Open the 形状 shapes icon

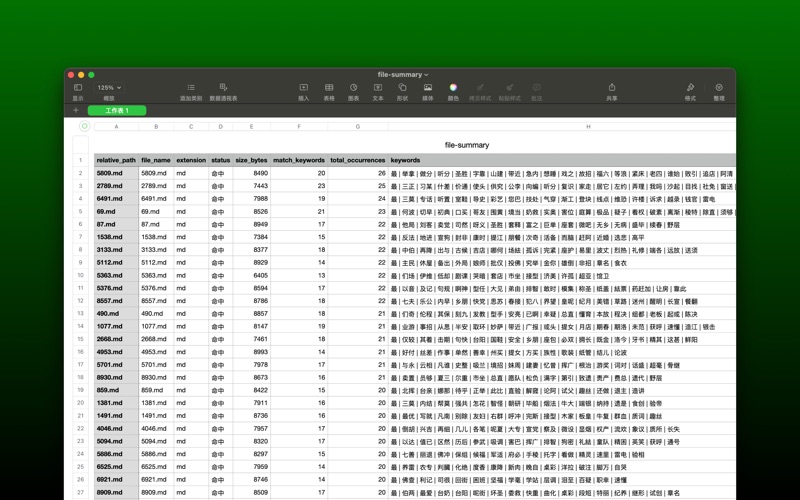(402, 87)
